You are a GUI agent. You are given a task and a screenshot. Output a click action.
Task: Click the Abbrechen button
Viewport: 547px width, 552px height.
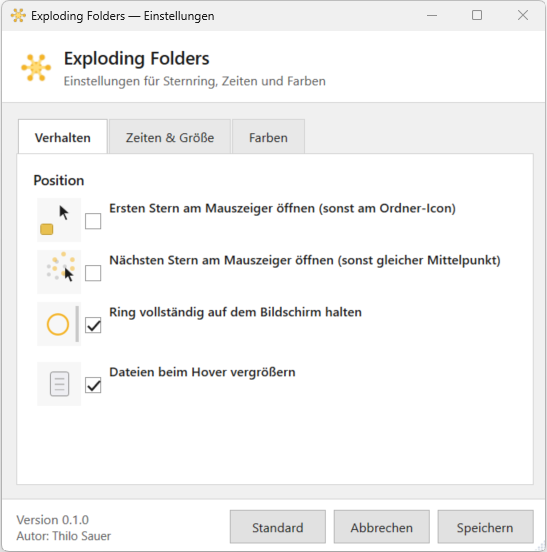[382, 527]
